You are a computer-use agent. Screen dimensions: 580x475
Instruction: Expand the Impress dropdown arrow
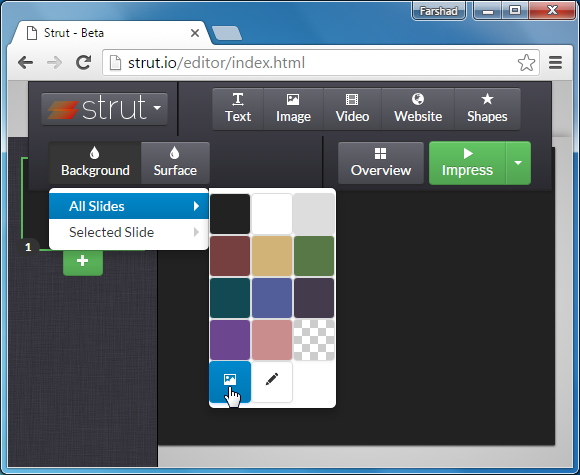[x=518, y=163]
